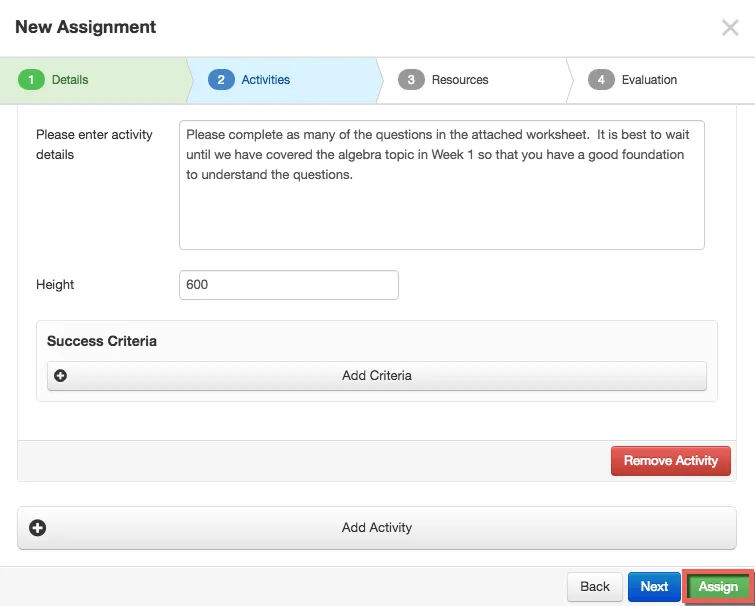Assign the assignment with the green button
This screenshot has height=606, width=755.
coord(718,587)
